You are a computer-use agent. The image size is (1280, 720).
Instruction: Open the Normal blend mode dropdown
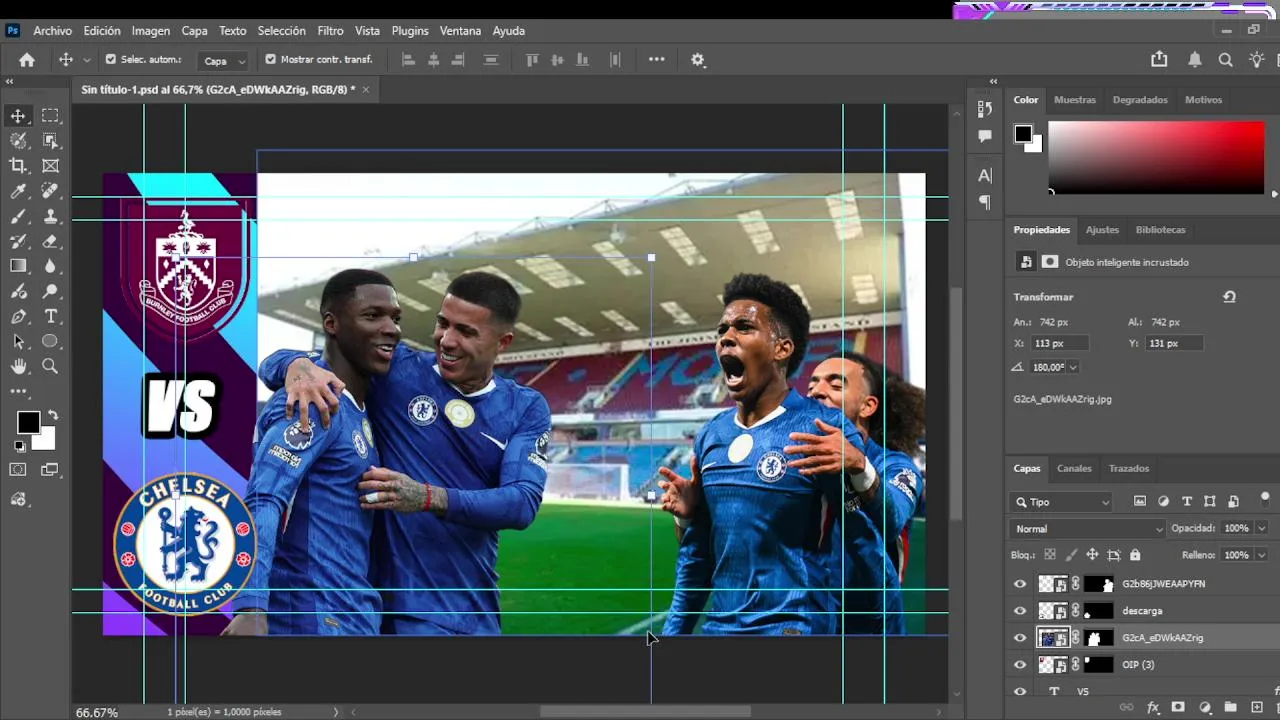[1088, 529]
